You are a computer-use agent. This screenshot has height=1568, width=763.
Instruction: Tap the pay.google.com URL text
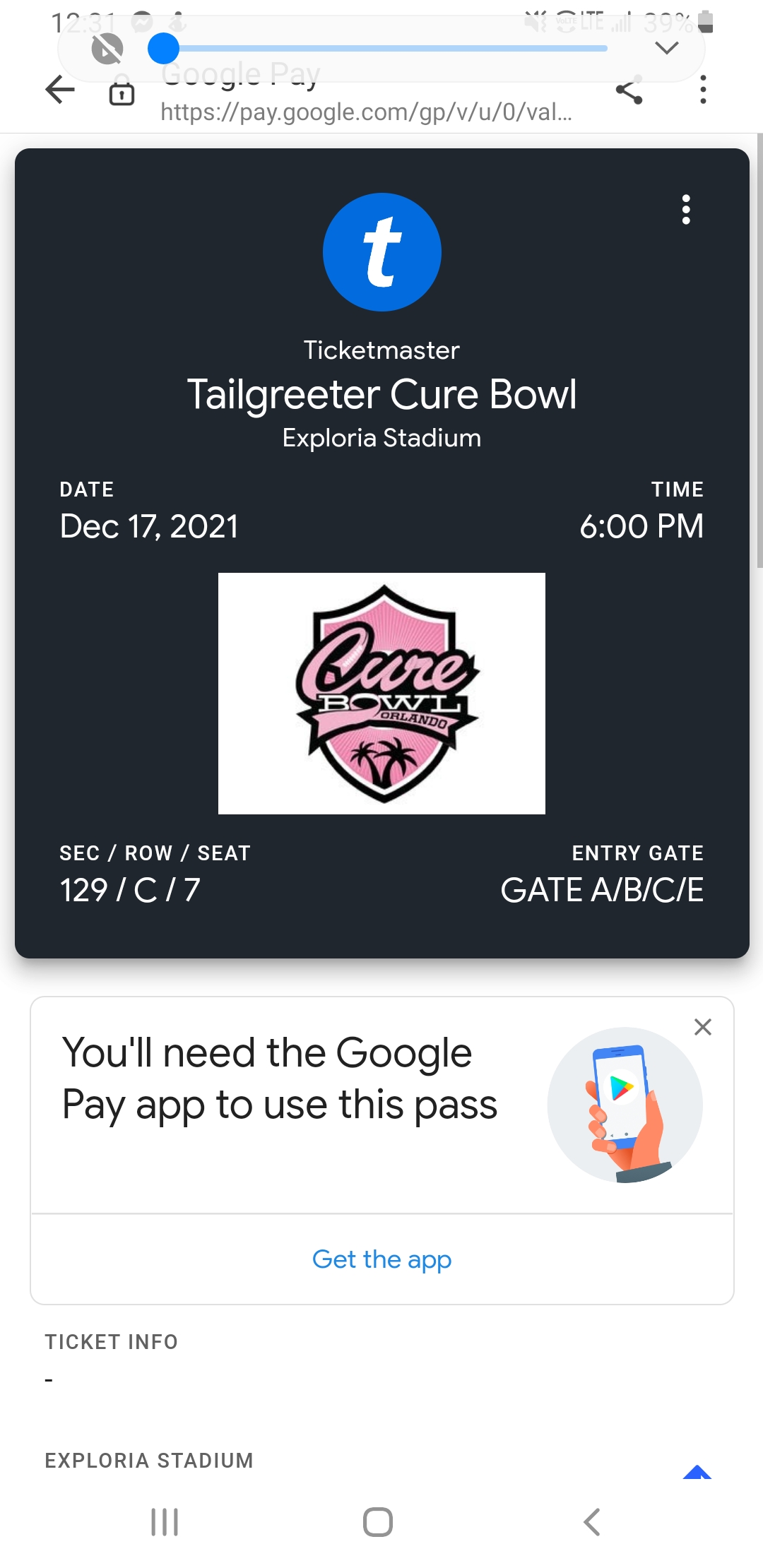coord(366,112)
